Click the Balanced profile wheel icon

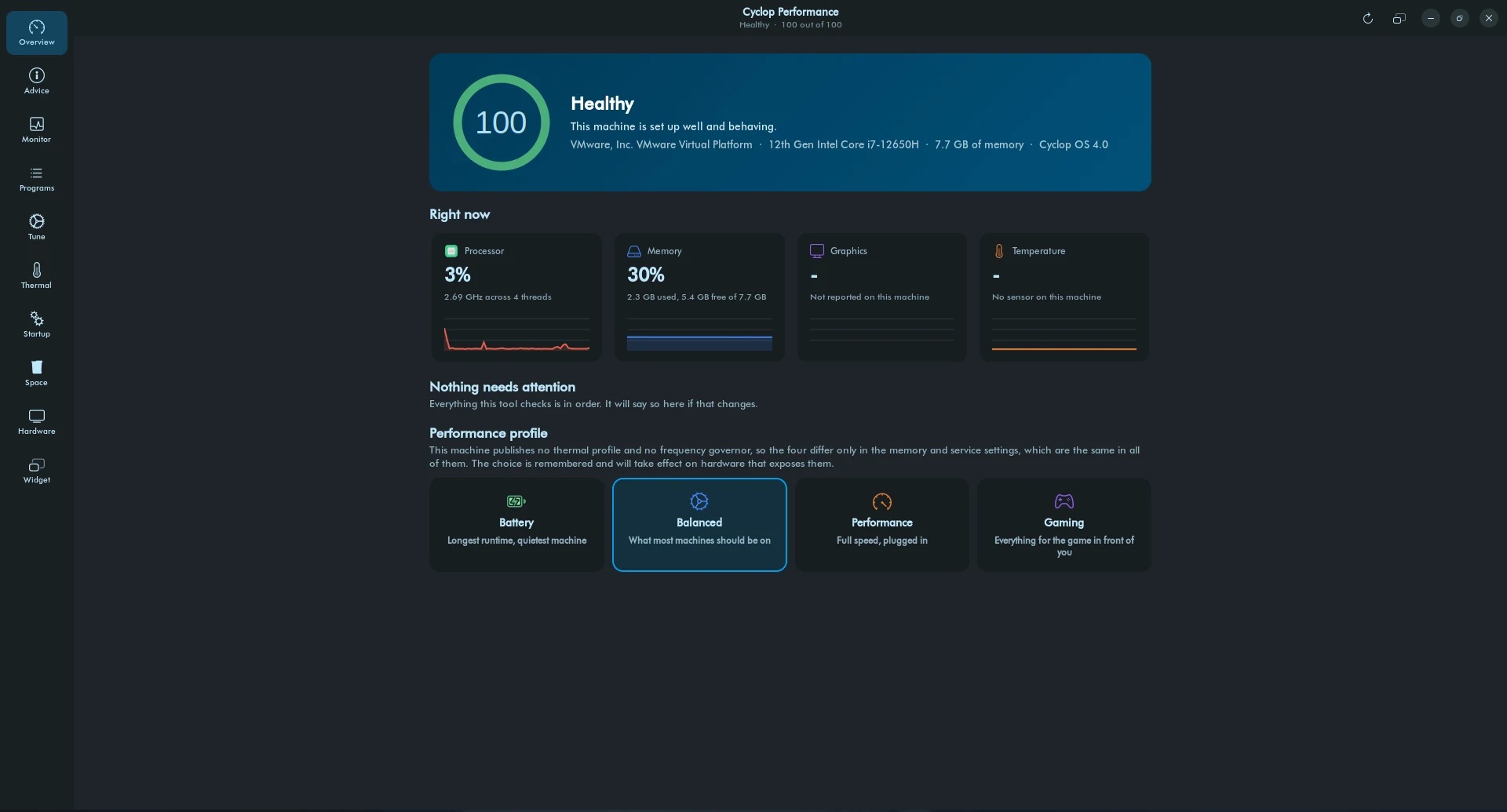click(x=699, y=501)
